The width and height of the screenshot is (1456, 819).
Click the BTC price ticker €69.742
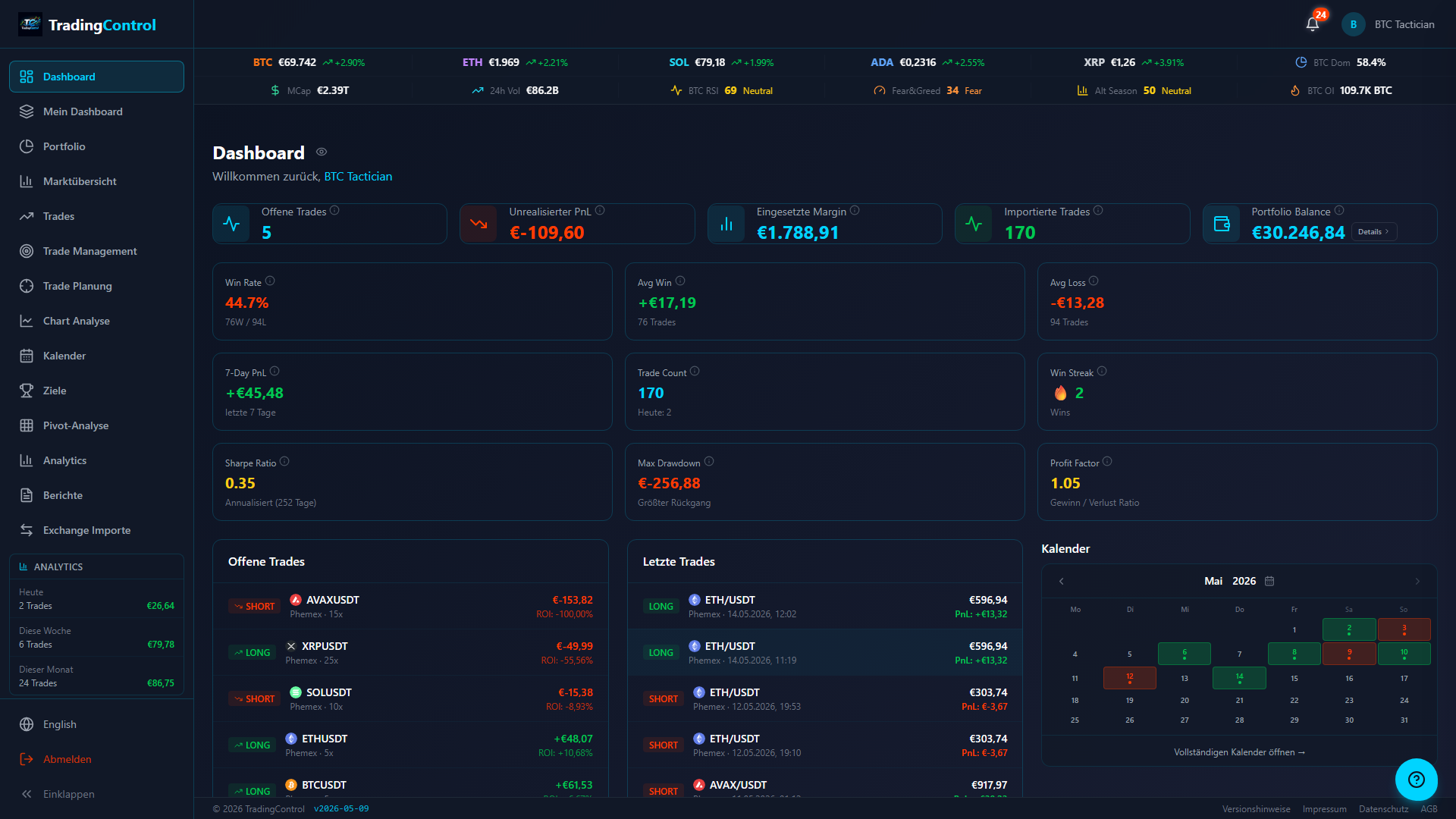pyautogui.click(x=297, y=62)
